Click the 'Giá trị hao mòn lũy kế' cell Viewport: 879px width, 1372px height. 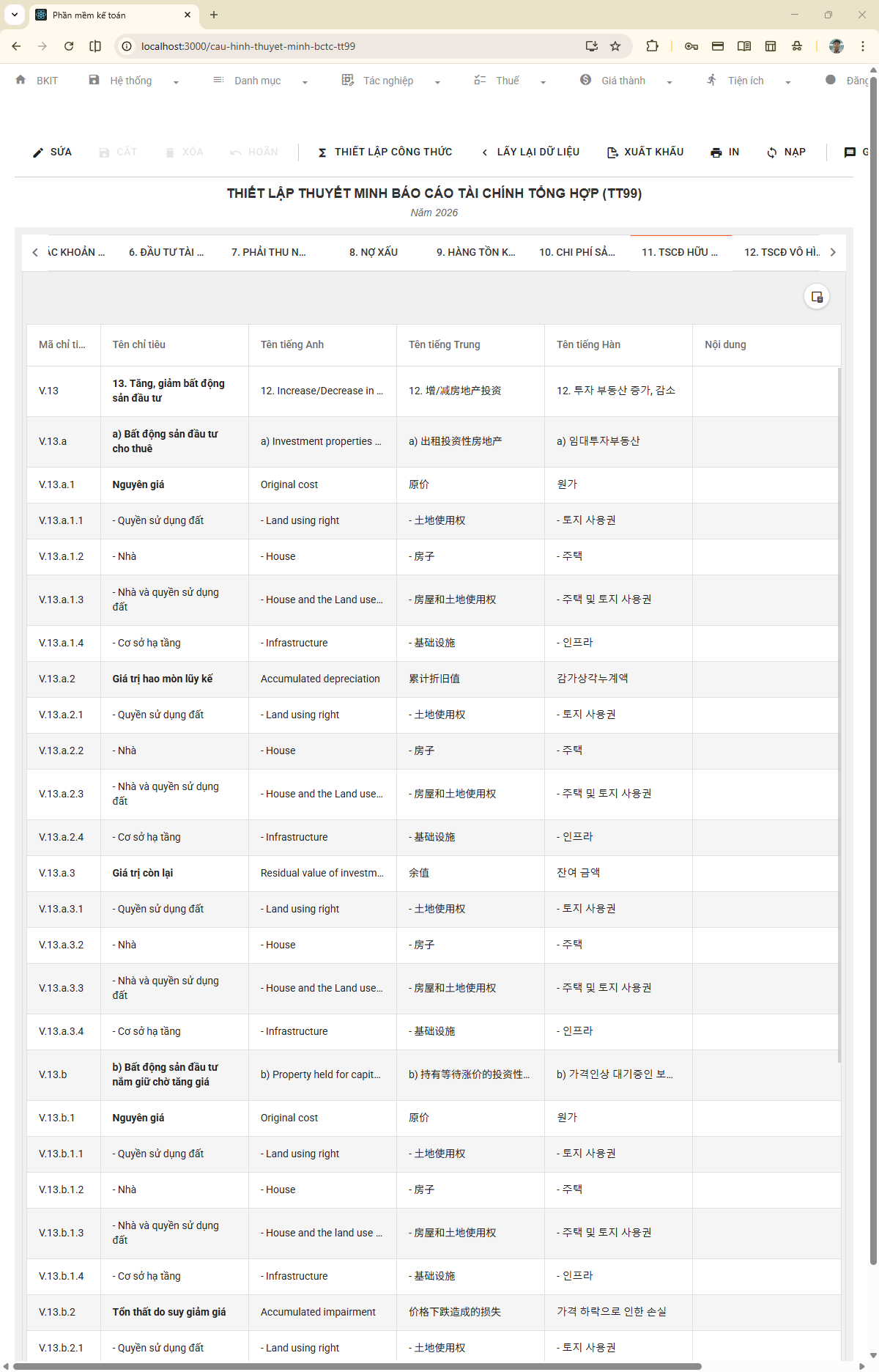(x=174, y=679)
